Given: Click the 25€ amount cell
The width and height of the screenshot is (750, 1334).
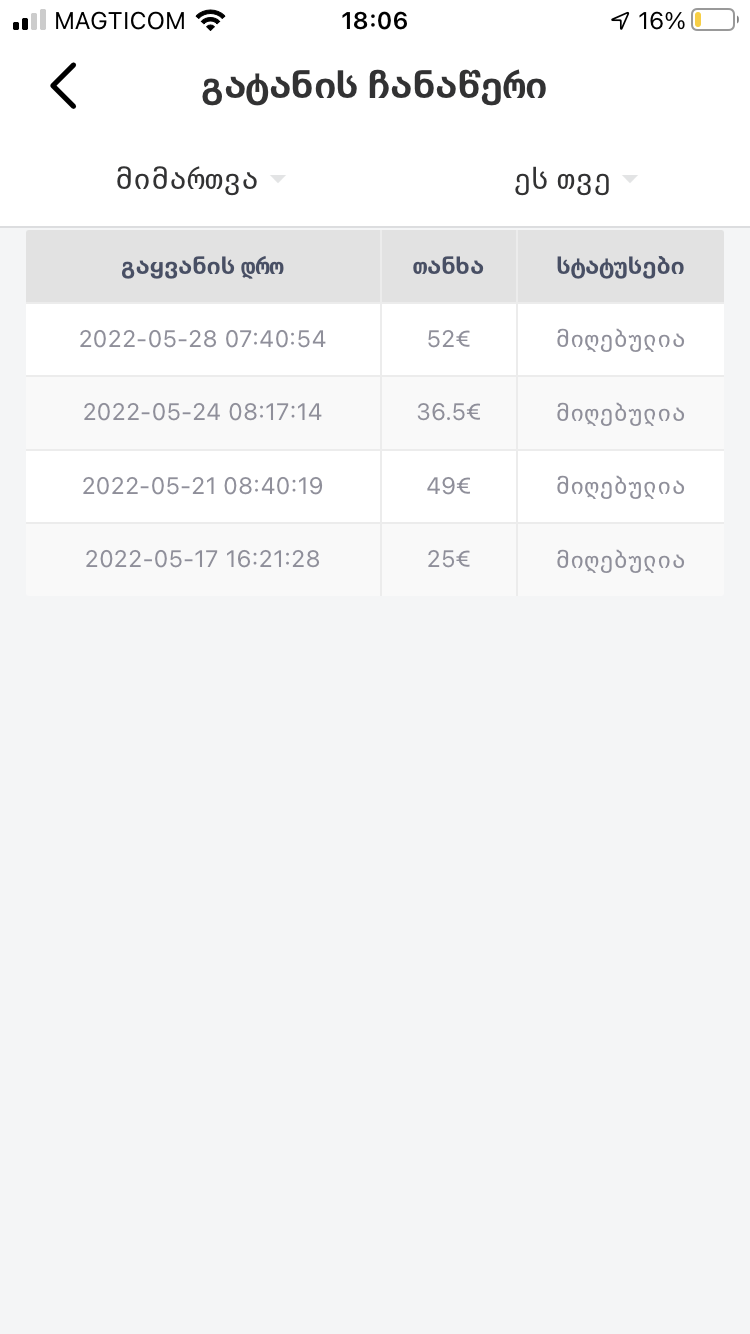Looking at the screenshot, I should tap(448, 559).
